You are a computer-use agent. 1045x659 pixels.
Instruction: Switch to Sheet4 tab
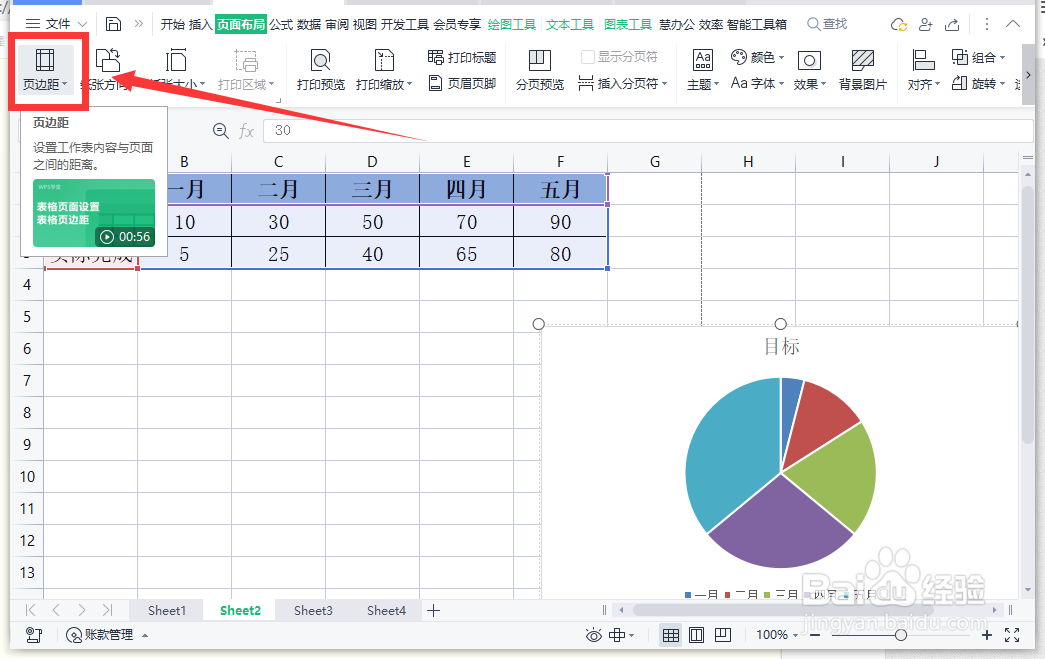(386, 610)
